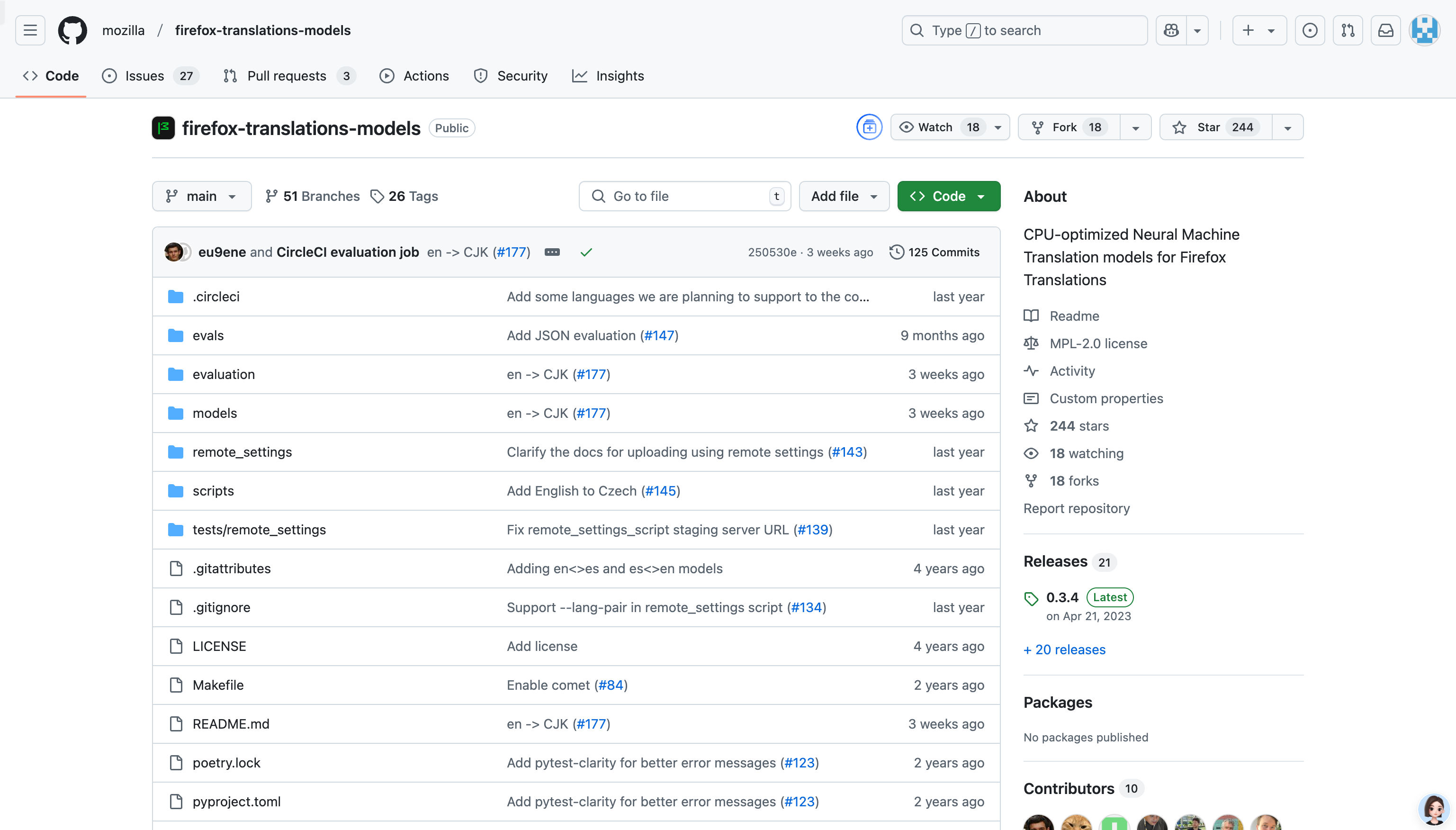Expand the Fork options arrow
This screenshot has height=830, width=1456.
[1135, 127]
